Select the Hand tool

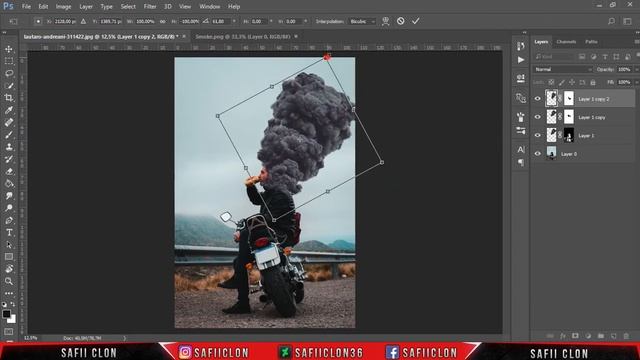9,269
